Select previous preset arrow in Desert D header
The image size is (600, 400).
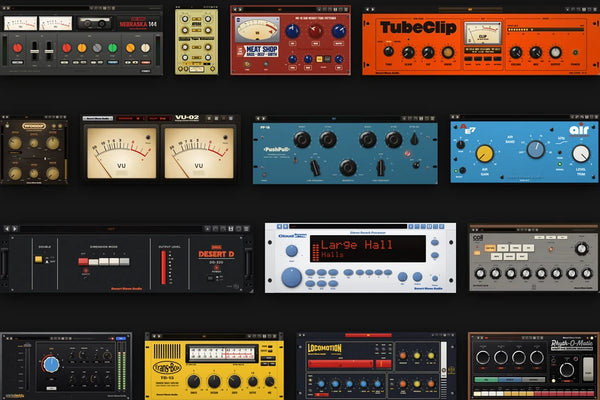pos(7,229)
